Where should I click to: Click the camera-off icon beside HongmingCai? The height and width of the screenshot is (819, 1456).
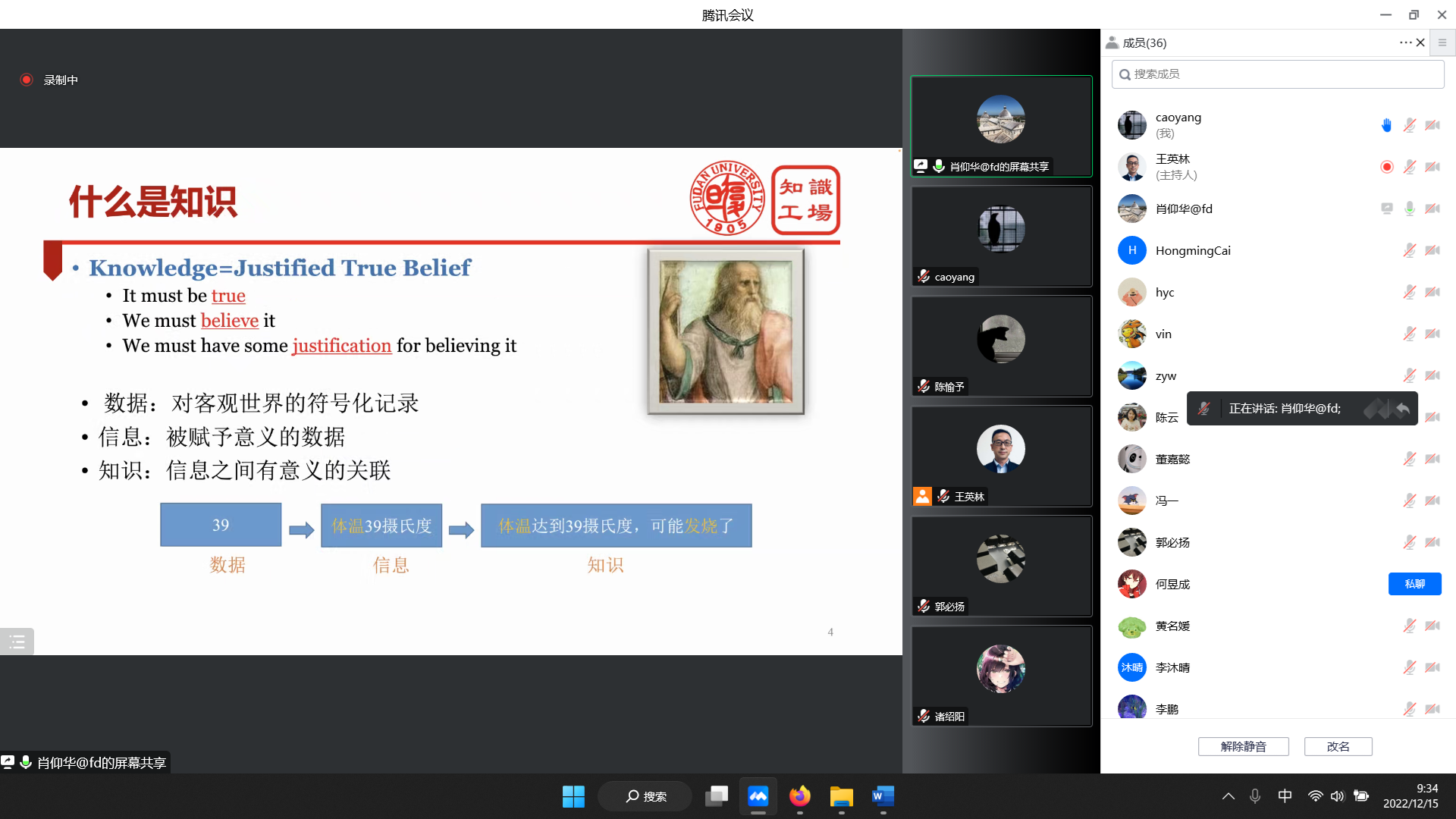coord(1432,250)
